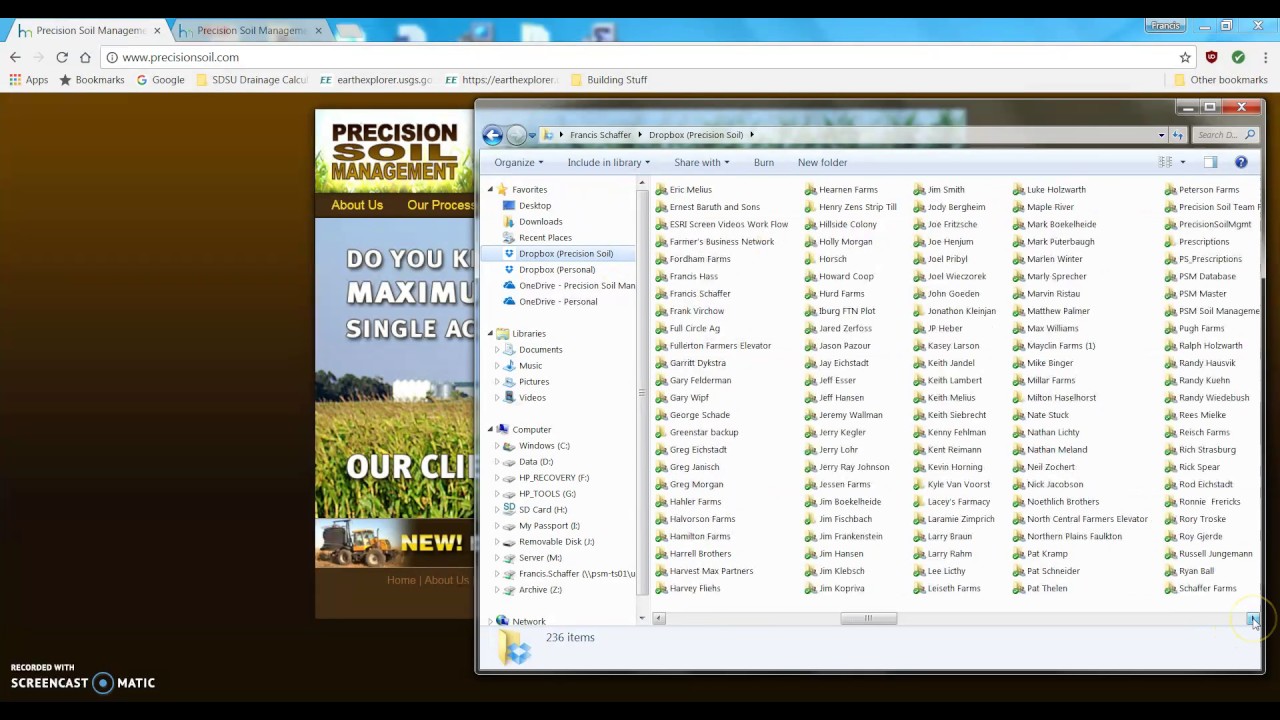Close the first Chrome tab
Image resolution: width=1280 pixels, height=720 pixels.
pyautogui.click(x=157, y=31)
